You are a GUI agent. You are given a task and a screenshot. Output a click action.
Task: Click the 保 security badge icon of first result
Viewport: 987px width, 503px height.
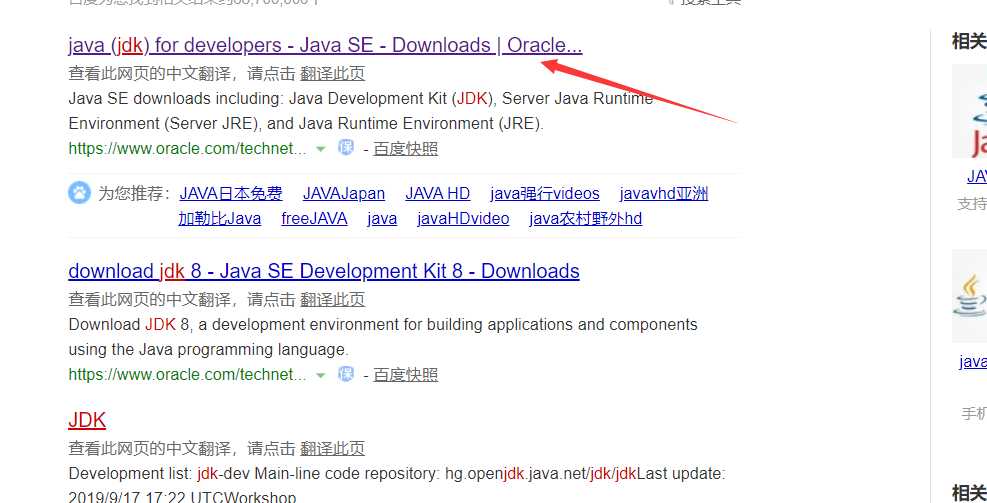pyautogui.click(x=346, y=148)
